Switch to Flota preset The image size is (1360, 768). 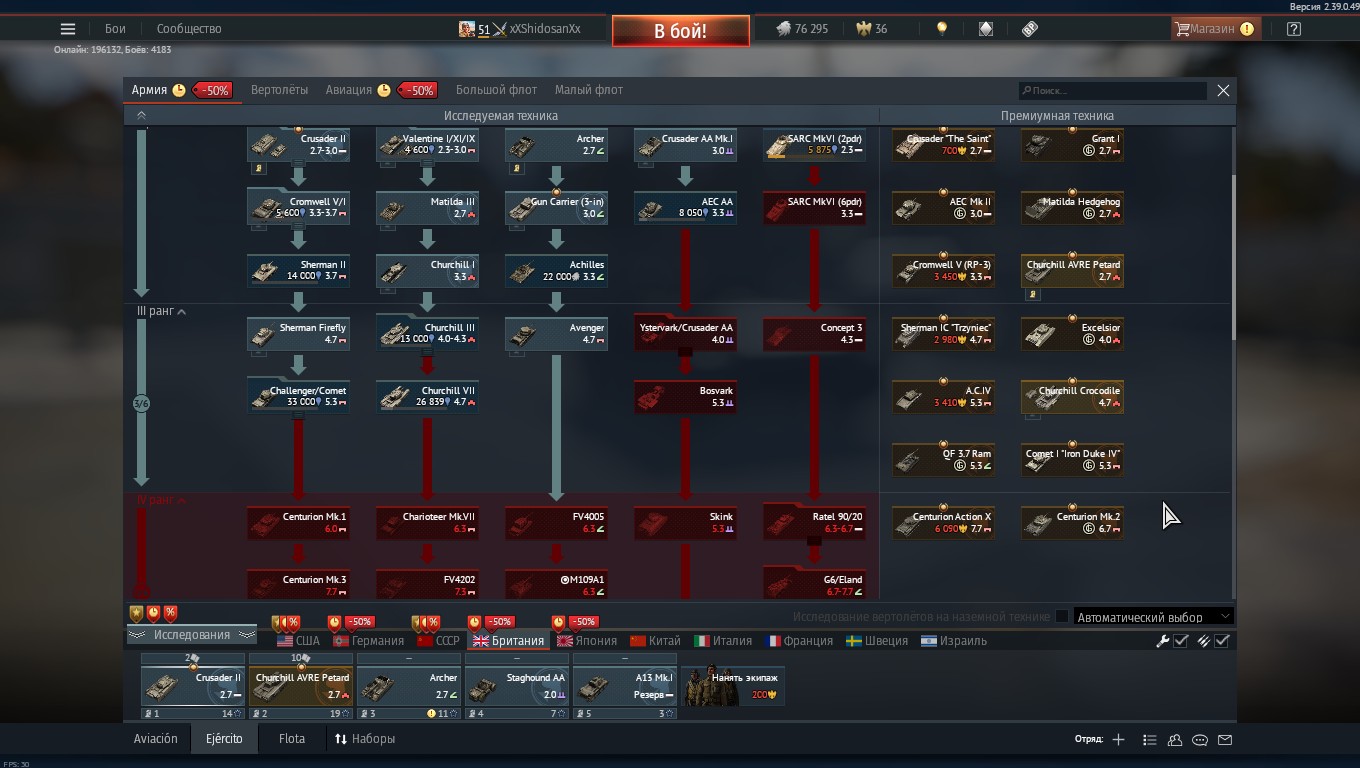click(292, 739)
